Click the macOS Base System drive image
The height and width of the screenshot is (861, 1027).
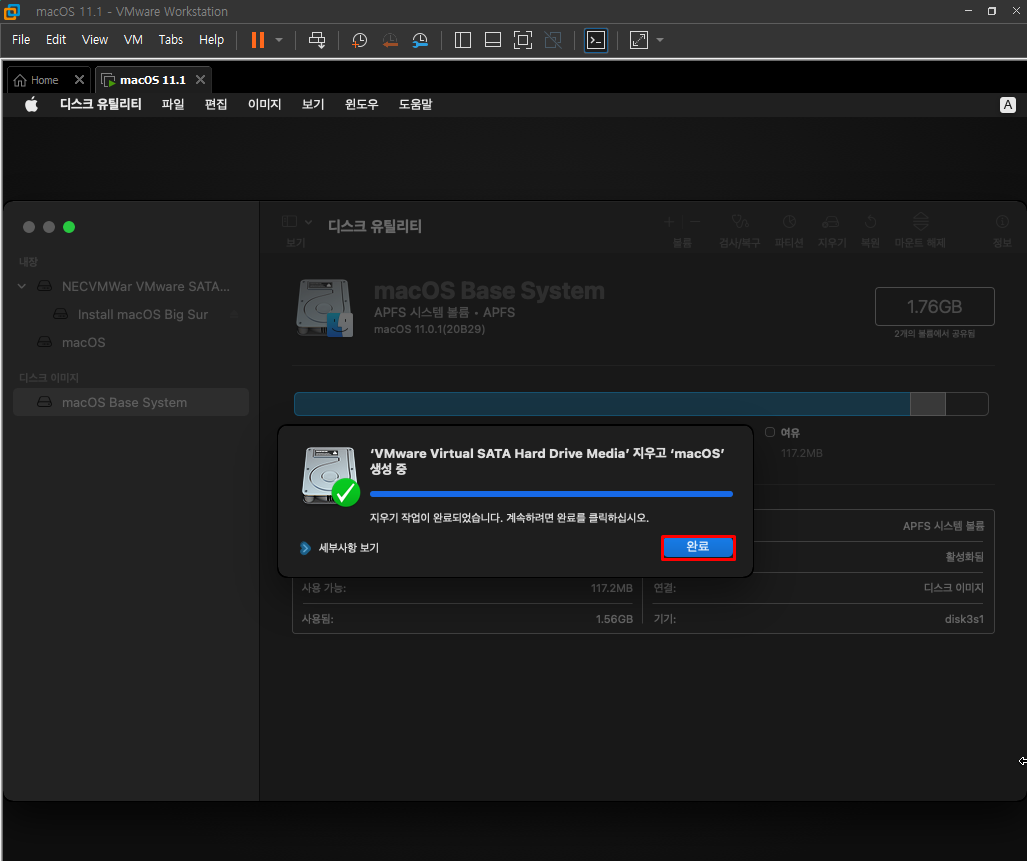(325, 308)
